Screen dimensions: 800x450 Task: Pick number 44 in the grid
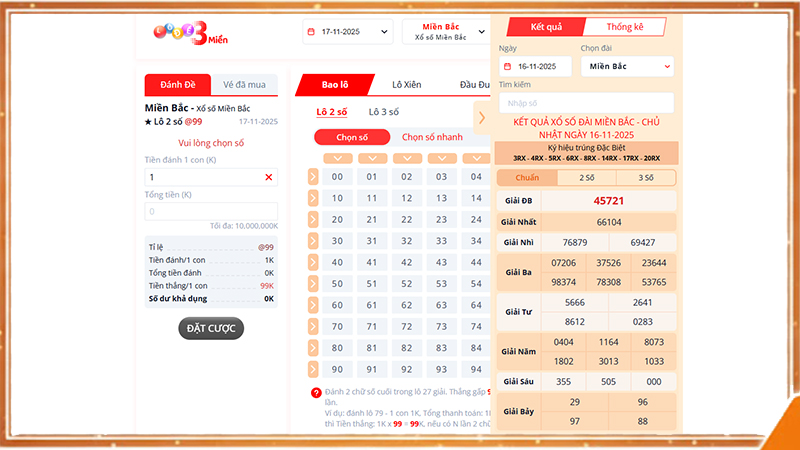[476, 262]
